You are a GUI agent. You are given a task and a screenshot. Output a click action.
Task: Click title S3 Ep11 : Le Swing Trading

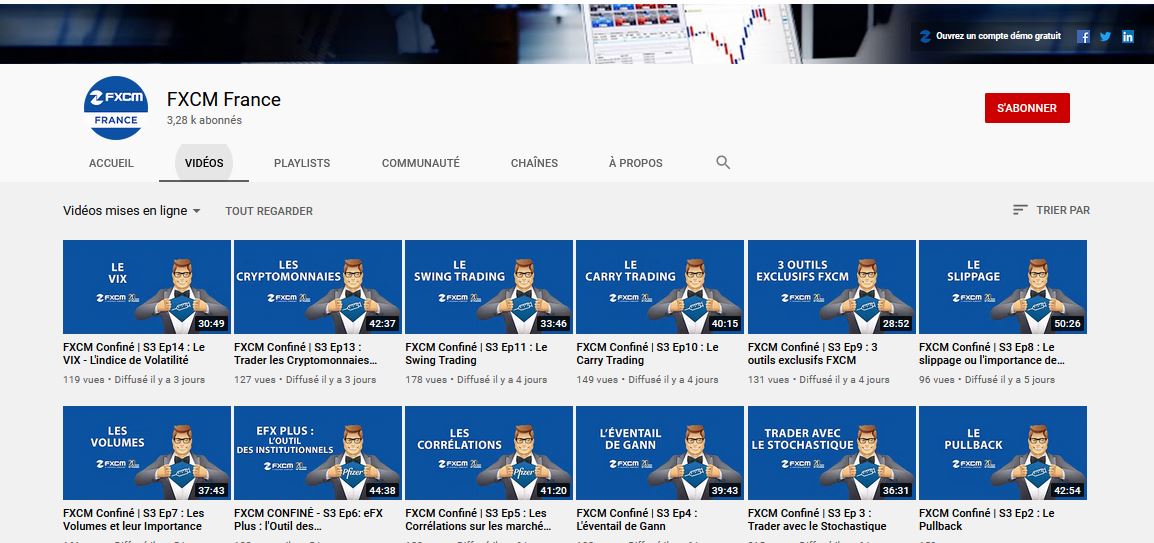[476, 354]
